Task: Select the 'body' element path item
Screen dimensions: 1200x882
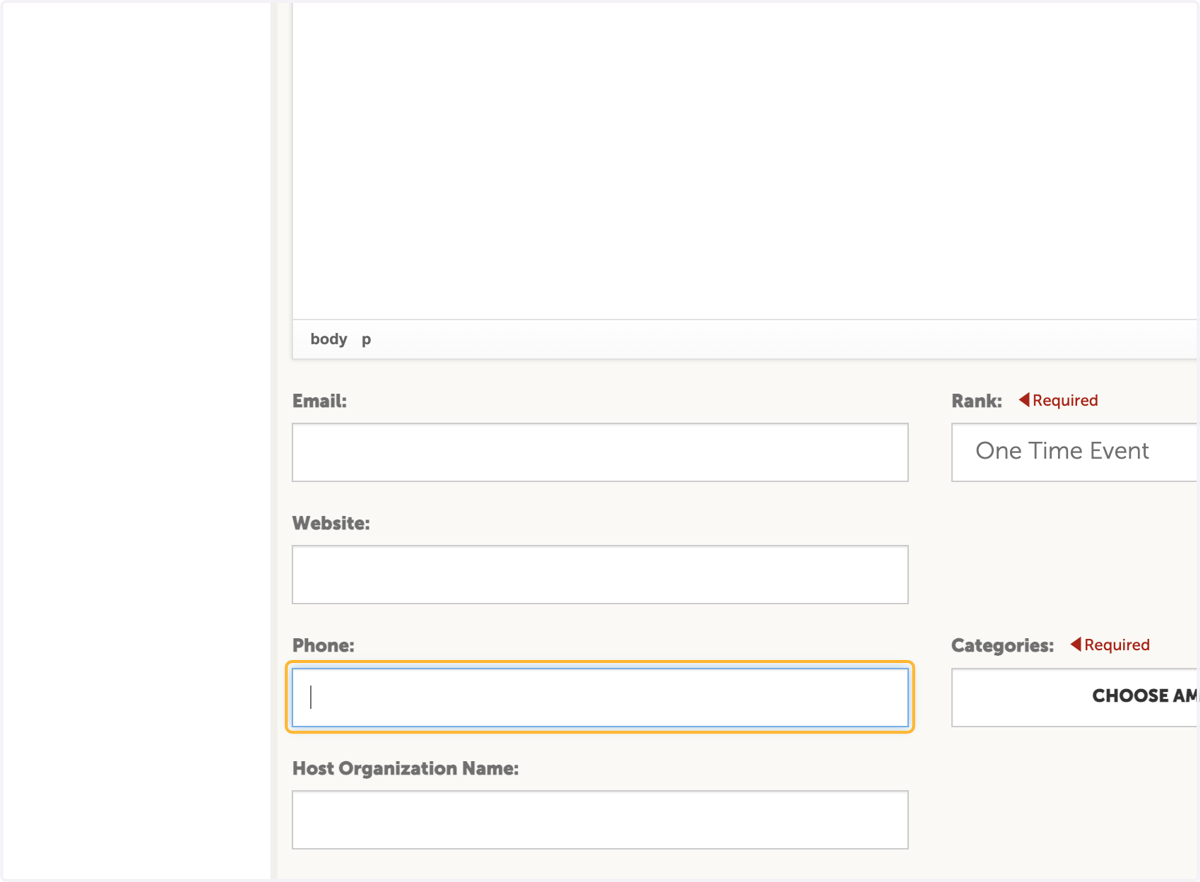Action: point(329,339)
